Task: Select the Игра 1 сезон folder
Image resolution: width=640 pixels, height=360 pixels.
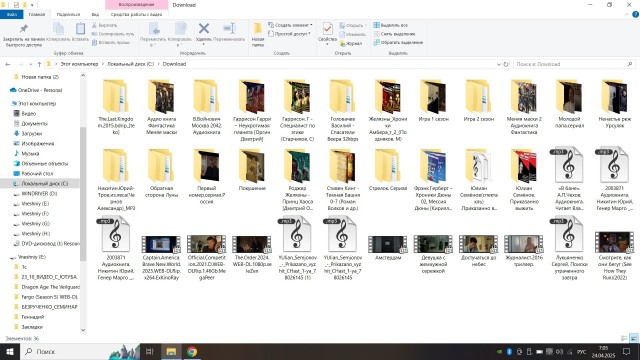Action: (433, 101)
